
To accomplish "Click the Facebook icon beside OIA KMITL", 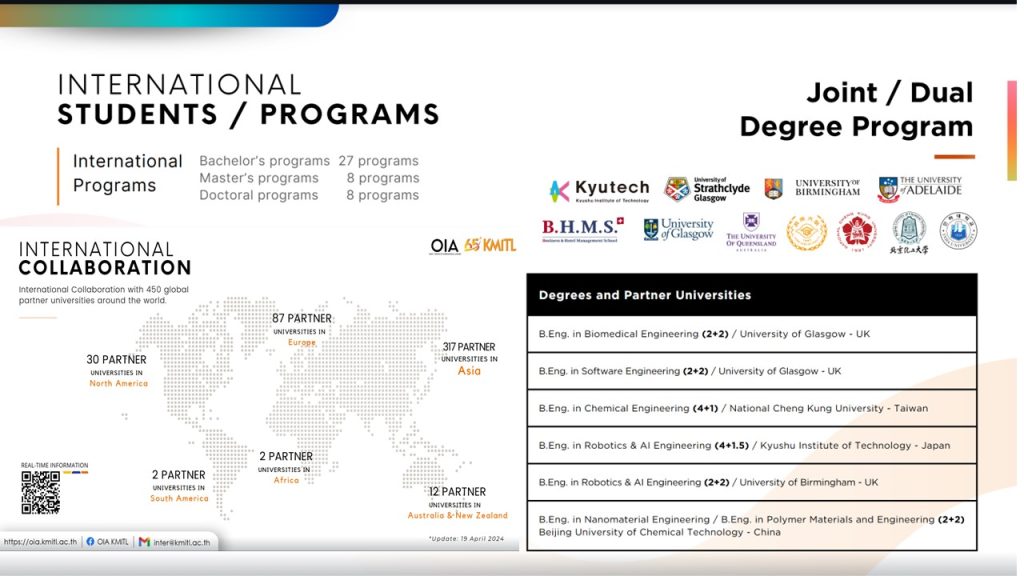I will 90,542.
